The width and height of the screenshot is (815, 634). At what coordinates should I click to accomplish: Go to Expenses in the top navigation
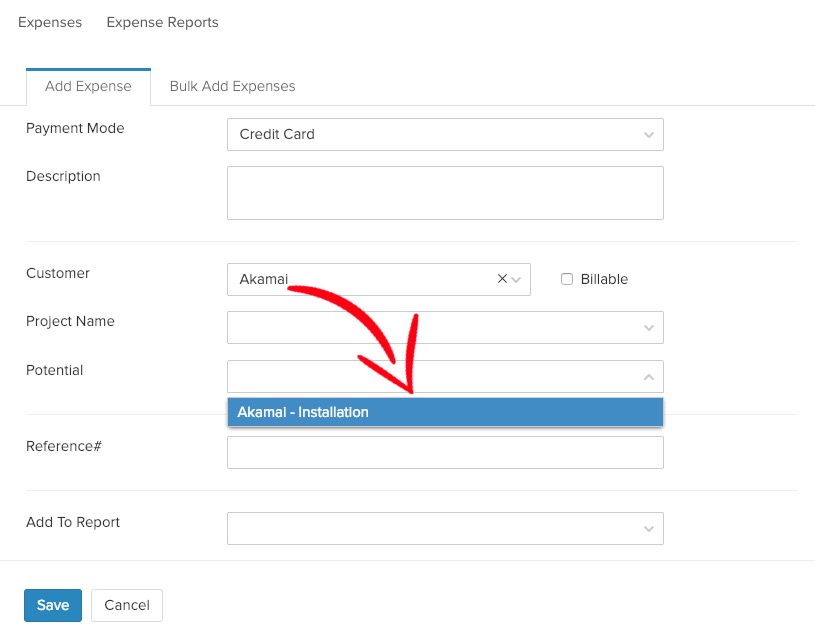coord(50,22)
